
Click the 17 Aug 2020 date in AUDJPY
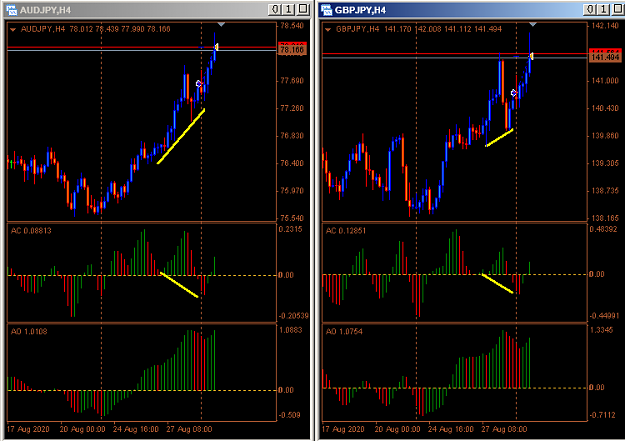coord(28,429)
